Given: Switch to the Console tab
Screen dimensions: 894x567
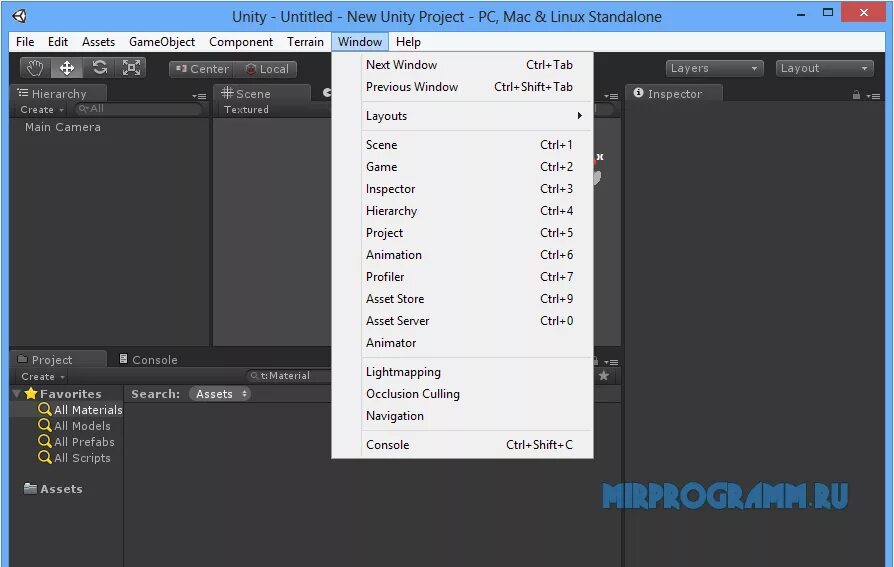Looking at the screenshot, I should (148, 359).
